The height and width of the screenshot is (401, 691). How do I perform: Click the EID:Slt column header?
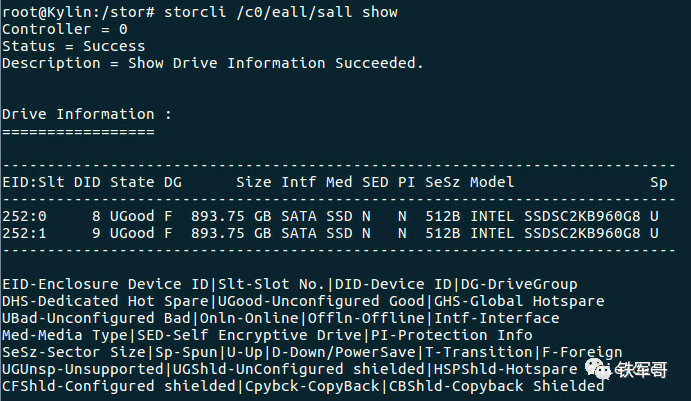point(33,182)
